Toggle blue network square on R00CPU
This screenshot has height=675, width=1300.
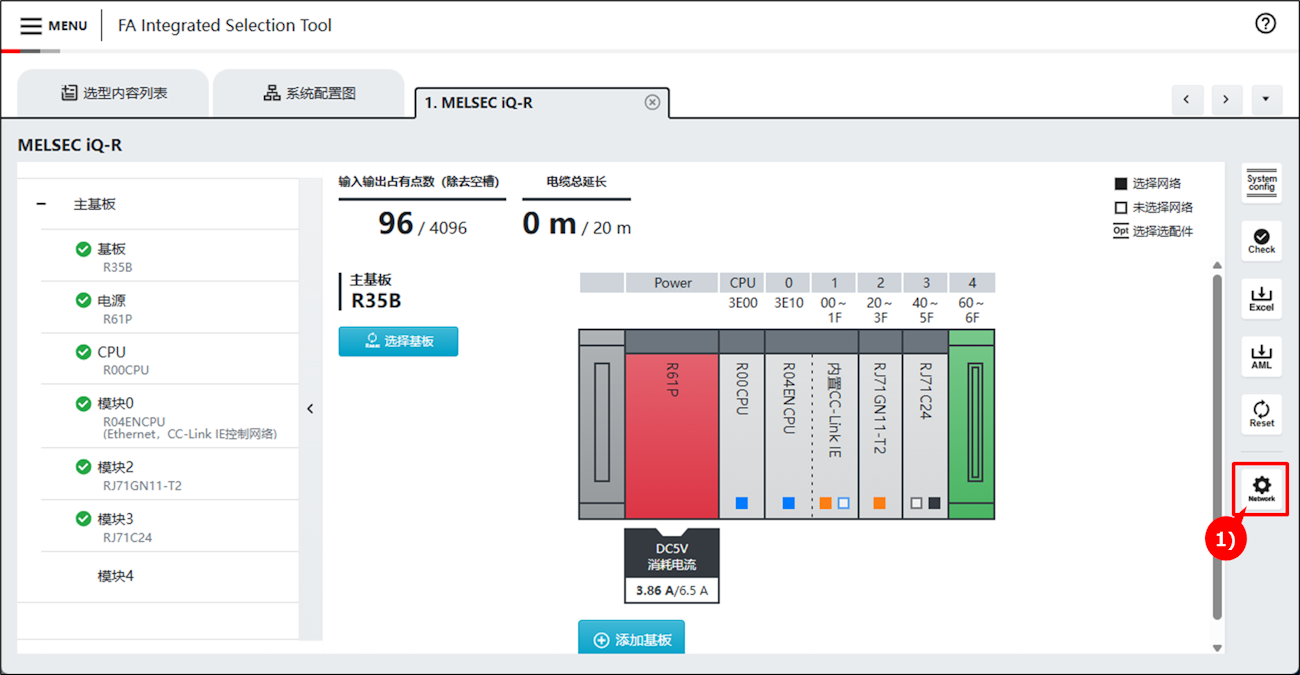click(x=741, y=503)
